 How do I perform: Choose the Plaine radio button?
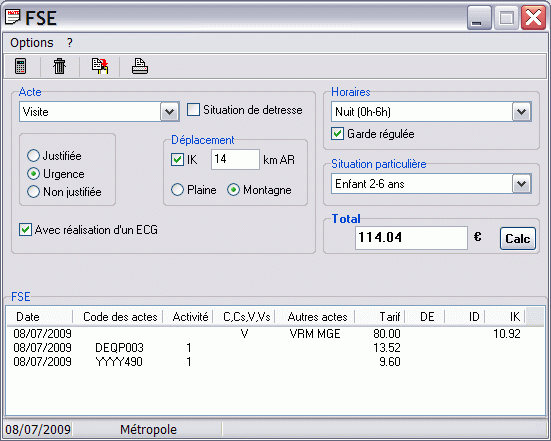point(177,190)
